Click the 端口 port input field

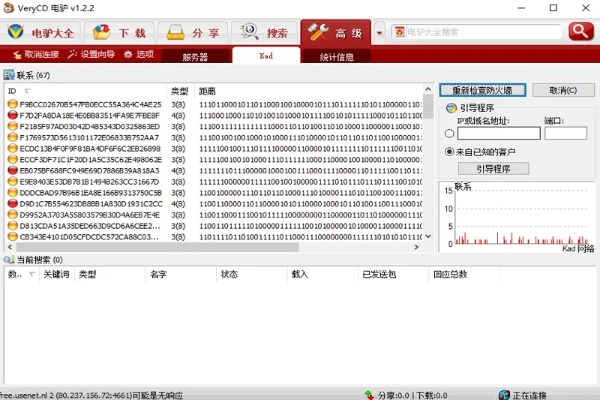pyautogui.click(x=565, y=133)
